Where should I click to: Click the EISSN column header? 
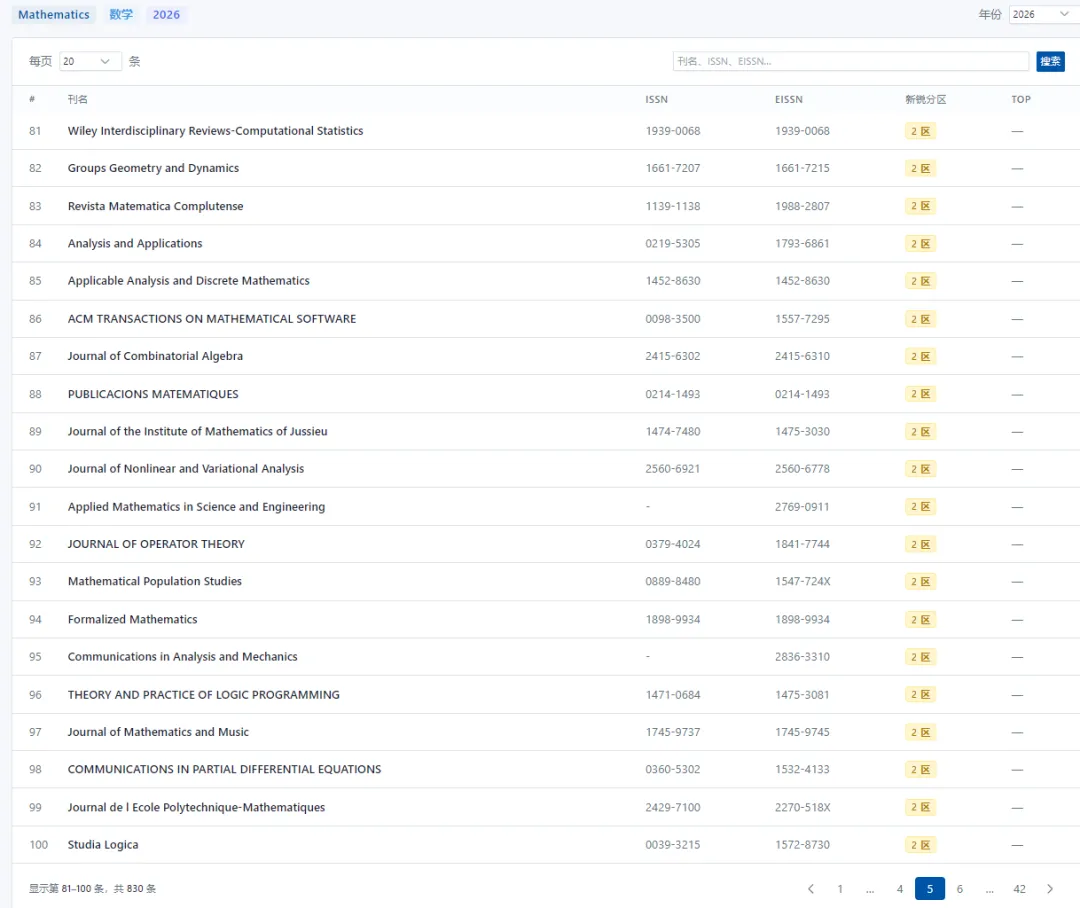(789, 99)
